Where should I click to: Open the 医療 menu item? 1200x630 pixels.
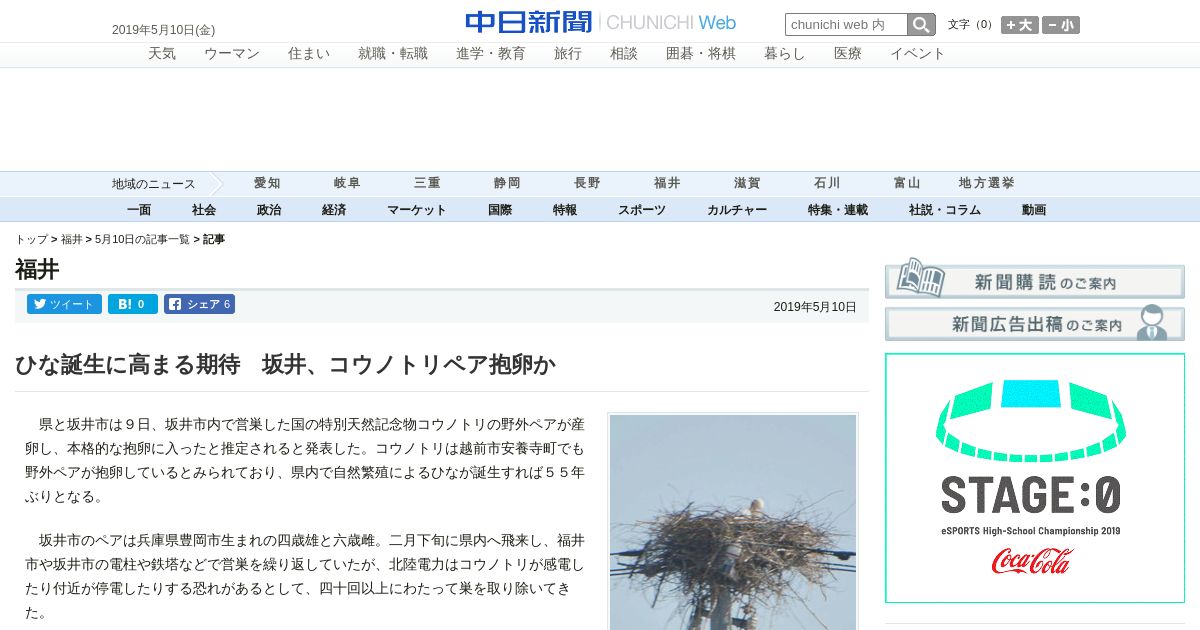click(848, 54)
